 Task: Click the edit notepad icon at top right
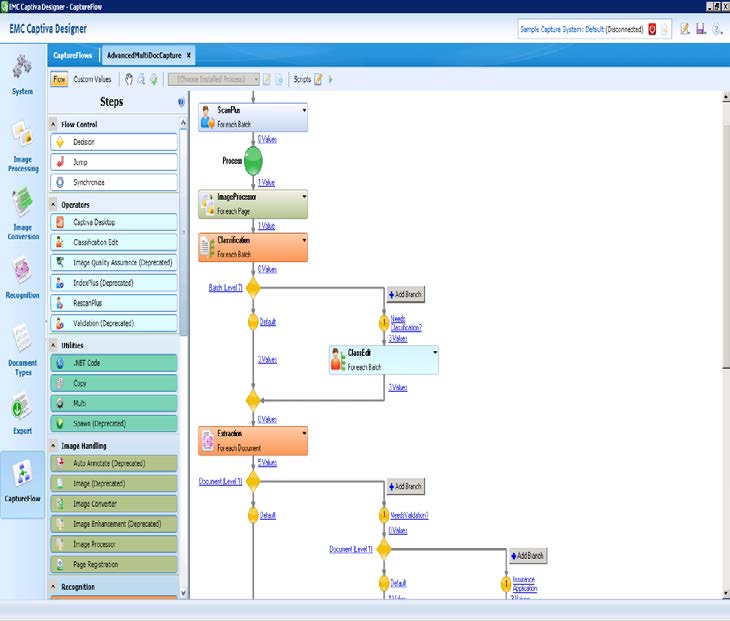(685, 29)
